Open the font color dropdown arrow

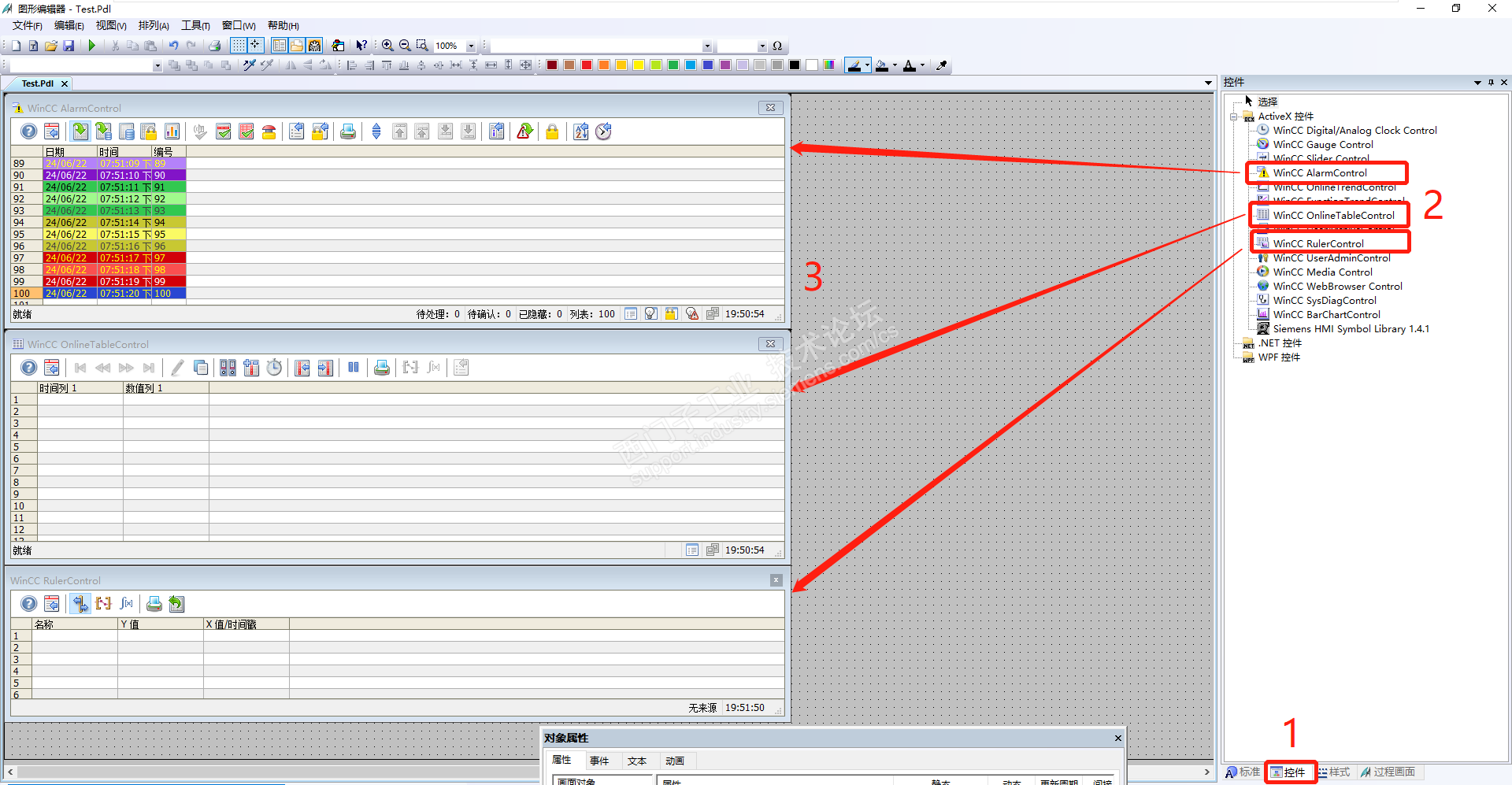coord(922,65)
